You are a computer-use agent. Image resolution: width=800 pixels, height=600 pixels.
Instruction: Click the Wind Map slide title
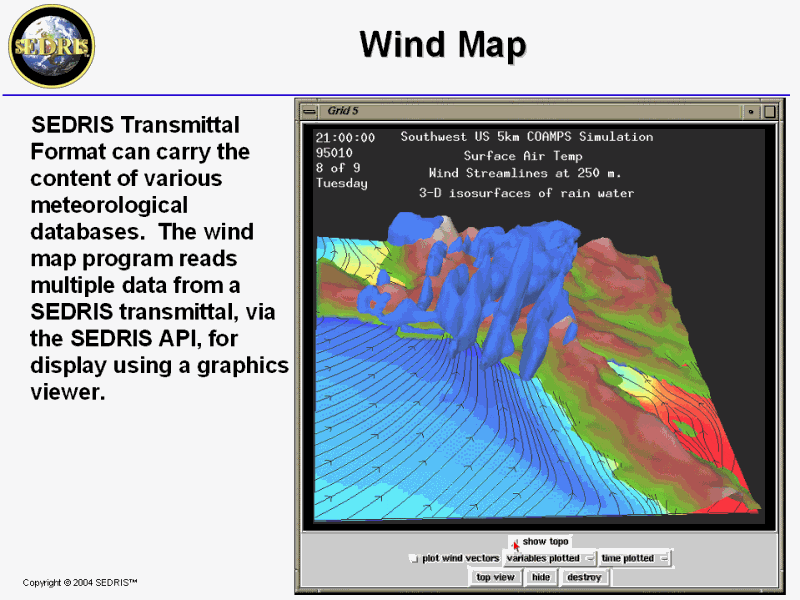(x=442, y=45)
